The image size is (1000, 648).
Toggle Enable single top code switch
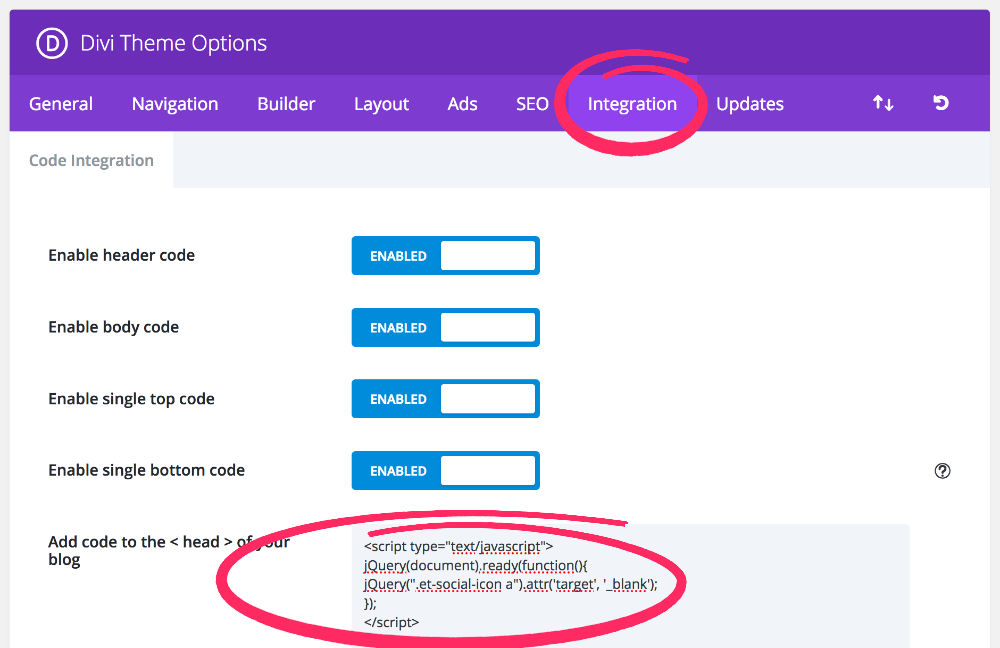tap(445, 399)
